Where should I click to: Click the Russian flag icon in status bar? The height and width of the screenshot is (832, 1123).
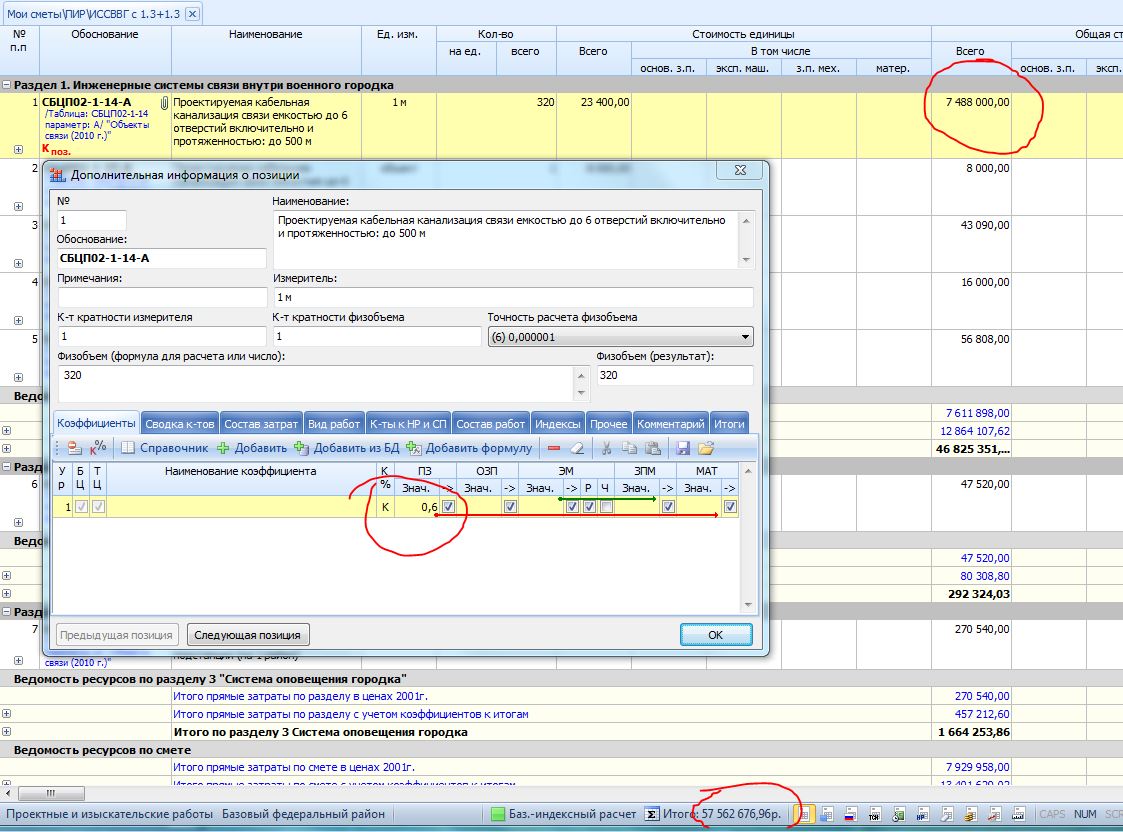(849, 814)
